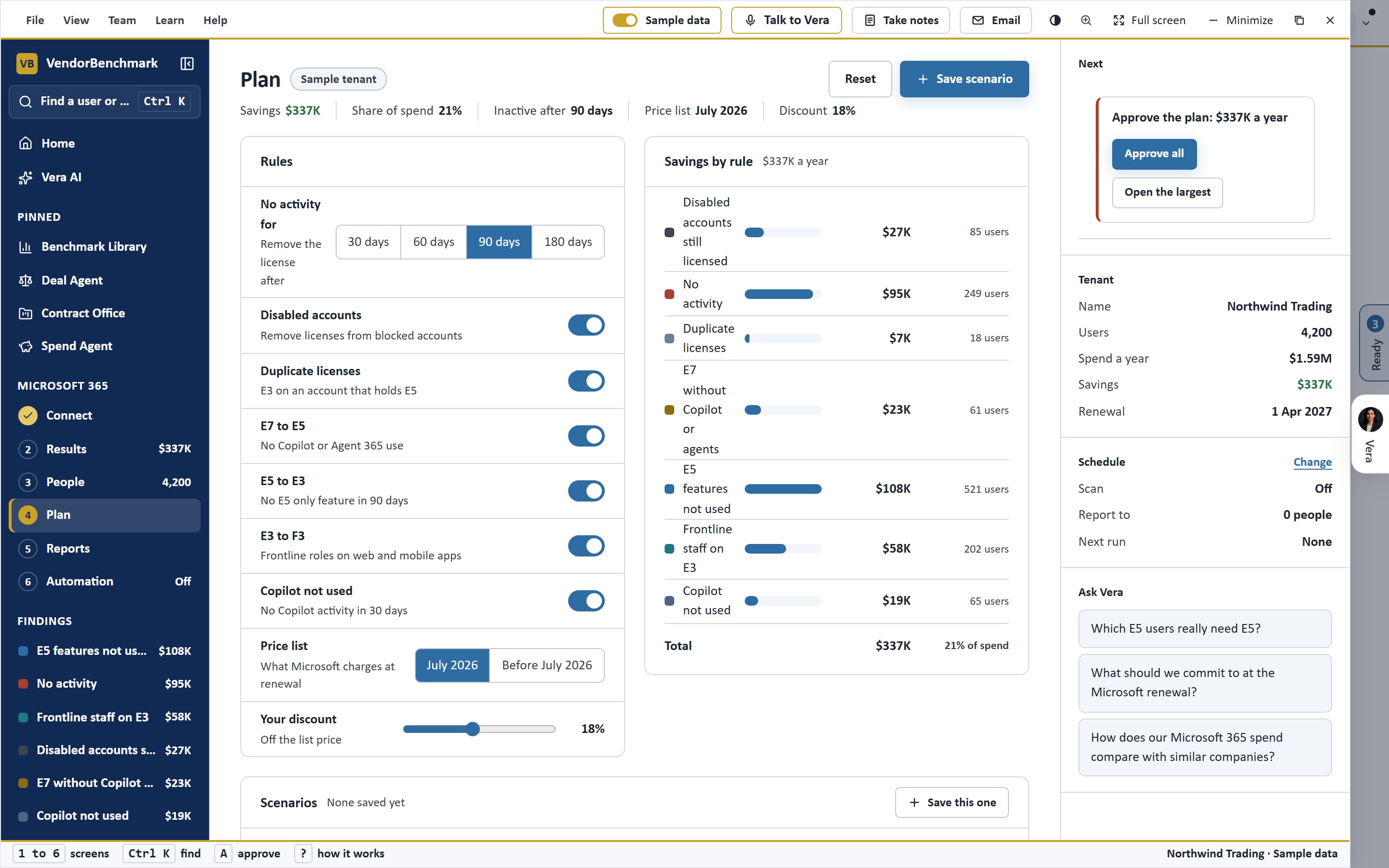Ask Vera about Microsoft renewal commitment

pos(1204,682)
